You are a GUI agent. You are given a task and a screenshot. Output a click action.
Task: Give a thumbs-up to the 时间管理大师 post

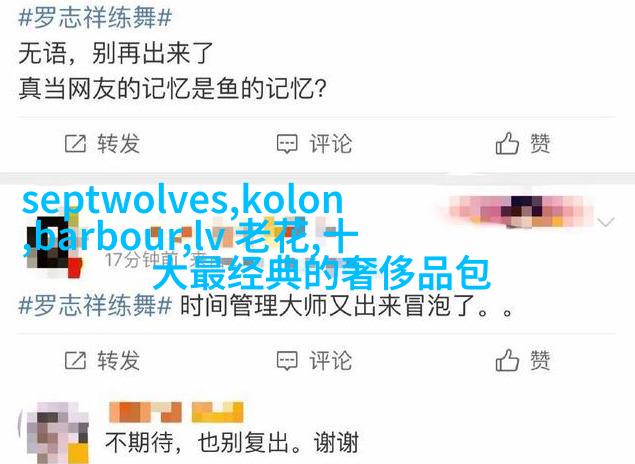tap(507, 360)
